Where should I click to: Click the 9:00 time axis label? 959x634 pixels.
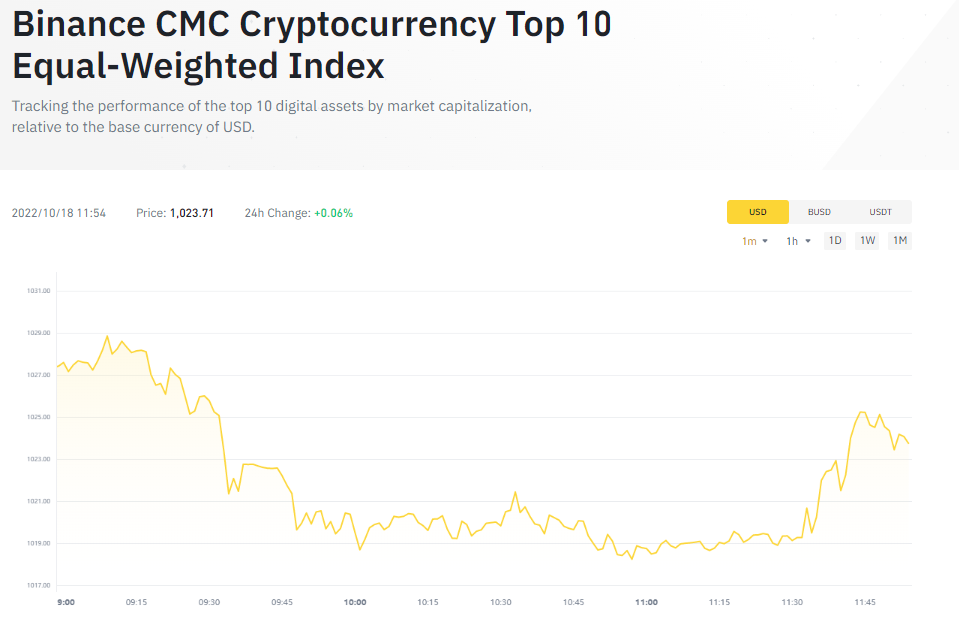[64, 602]
